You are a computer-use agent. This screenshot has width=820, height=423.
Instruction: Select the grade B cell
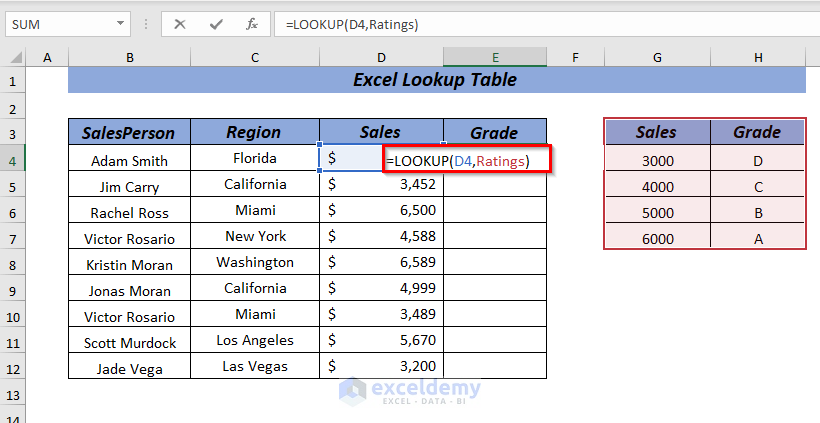point(758,211)
